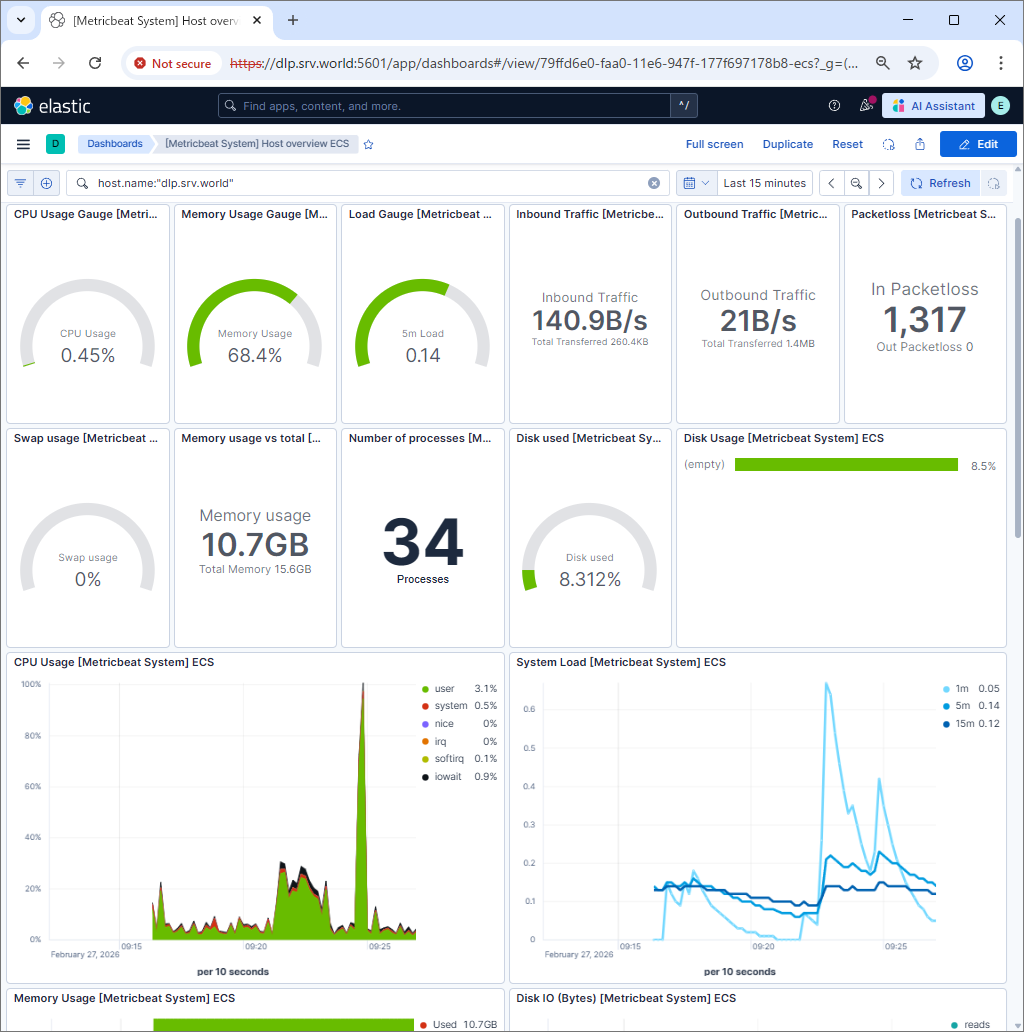This screenshot has height=1032, width=1024.
Task: Click the Edit dashboard button
Action: coord(978,144)
